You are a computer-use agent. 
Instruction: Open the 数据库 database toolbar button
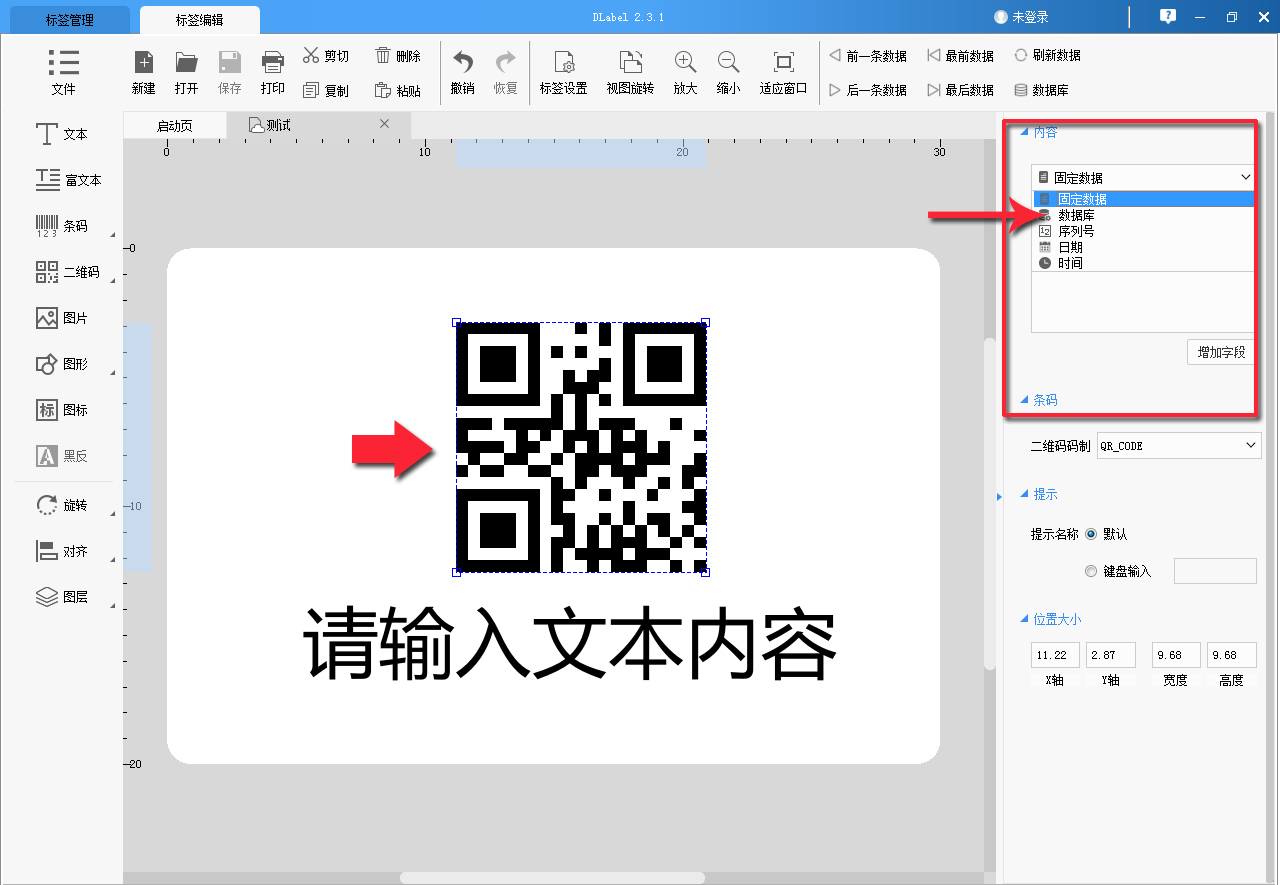(x=1041, y=90)
